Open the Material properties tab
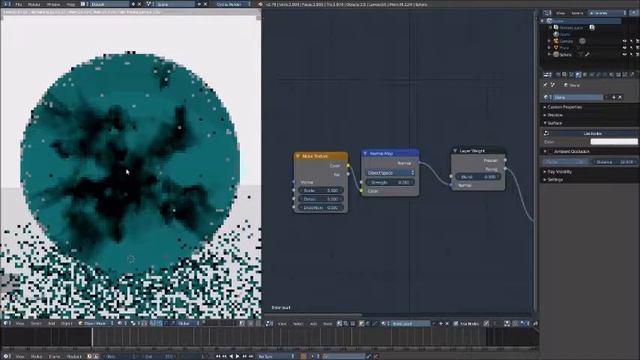This screenshot has height=360, width=640. point(611,75)
